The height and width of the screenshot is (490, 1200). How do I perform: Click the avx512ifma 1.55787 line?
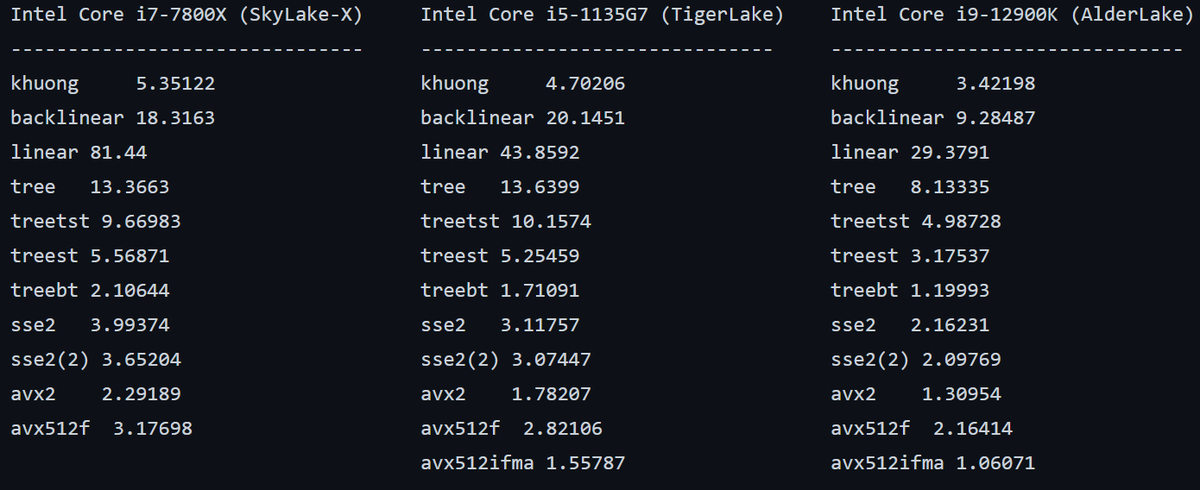tap(523, 463)
